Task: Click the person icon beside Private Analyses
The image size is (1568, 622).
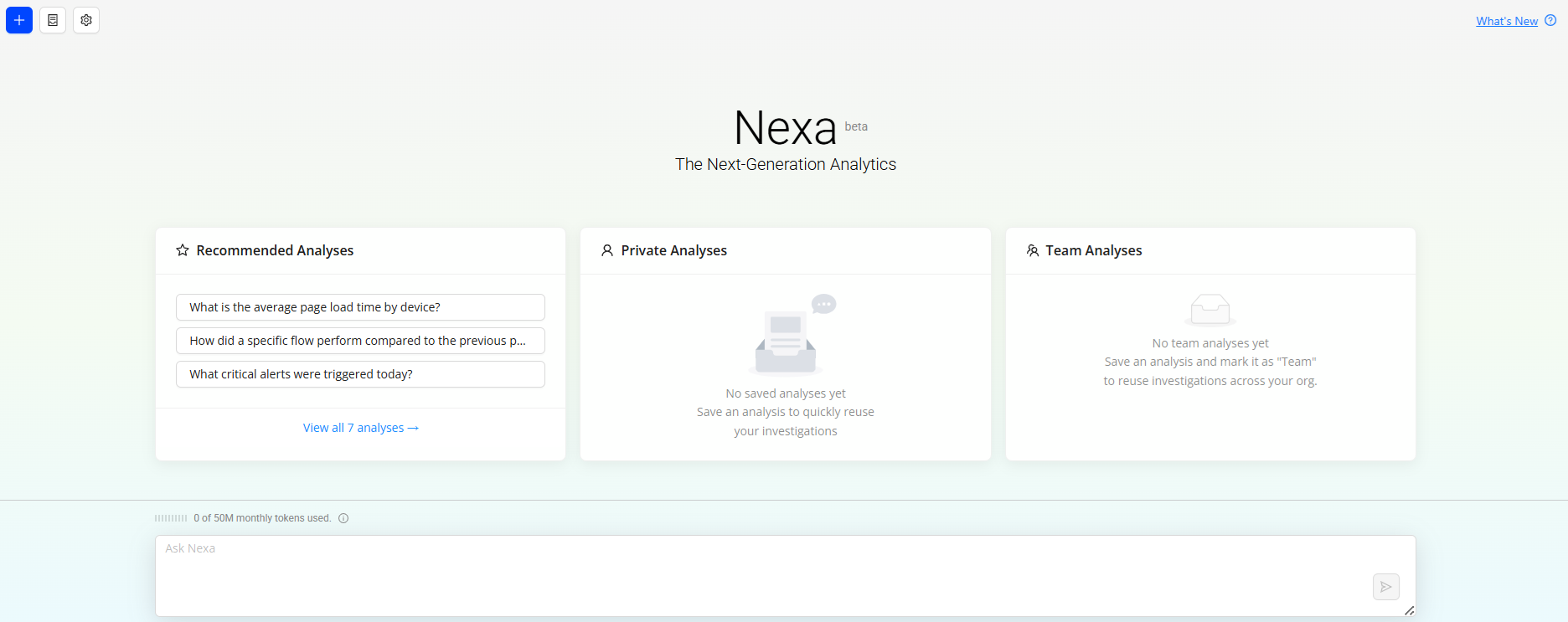Action: pyautogui.click(x=607, y=250)
